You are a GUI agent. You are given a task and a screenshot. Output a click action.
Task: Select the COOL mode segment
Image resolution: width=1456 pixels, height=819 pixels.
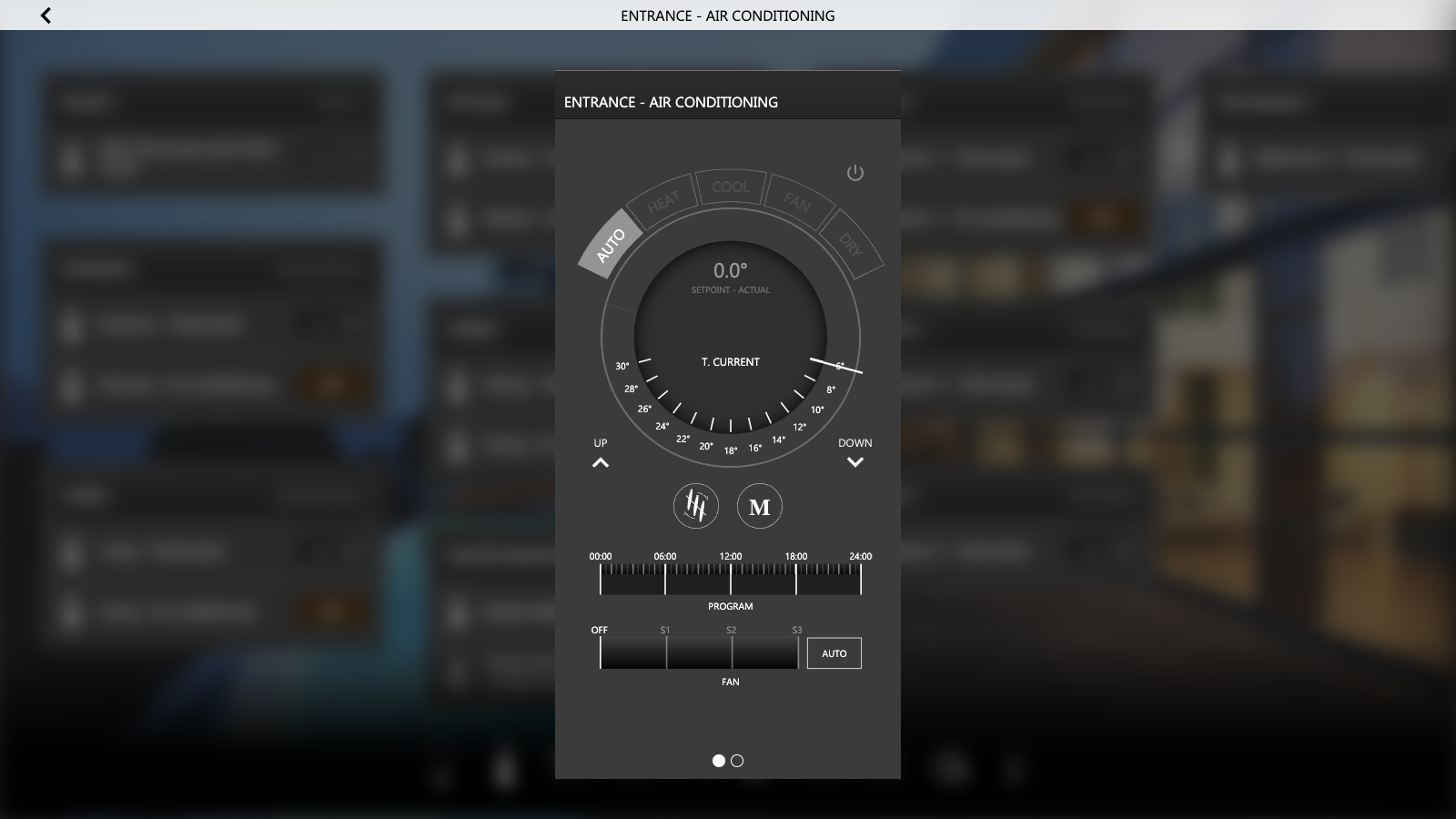click(x=731, y=187)
